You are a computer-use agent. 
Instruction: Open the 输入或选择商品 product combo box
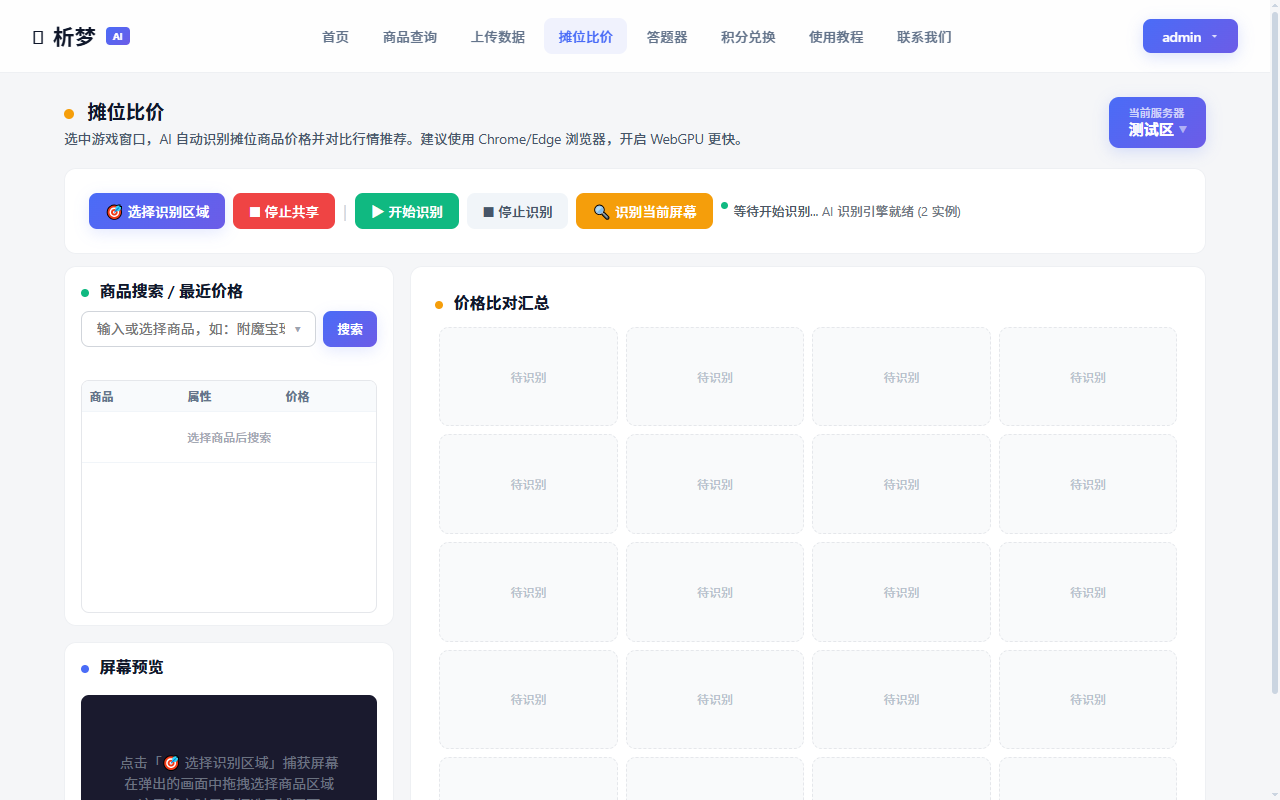[x=198, y=329]
